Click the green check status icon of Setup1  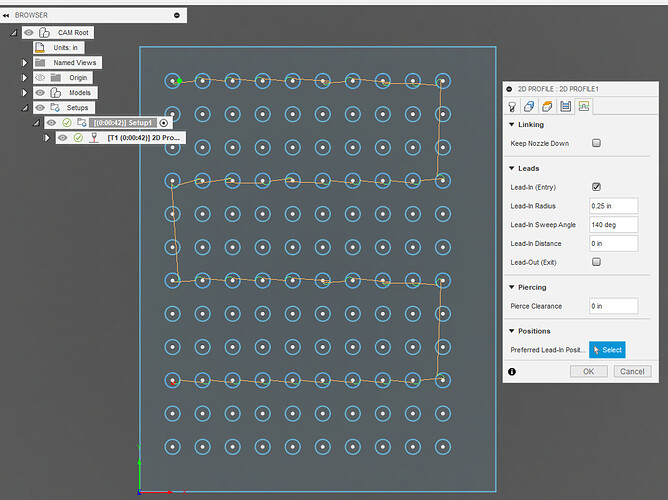pyautogui.click(x=67, y=123)
